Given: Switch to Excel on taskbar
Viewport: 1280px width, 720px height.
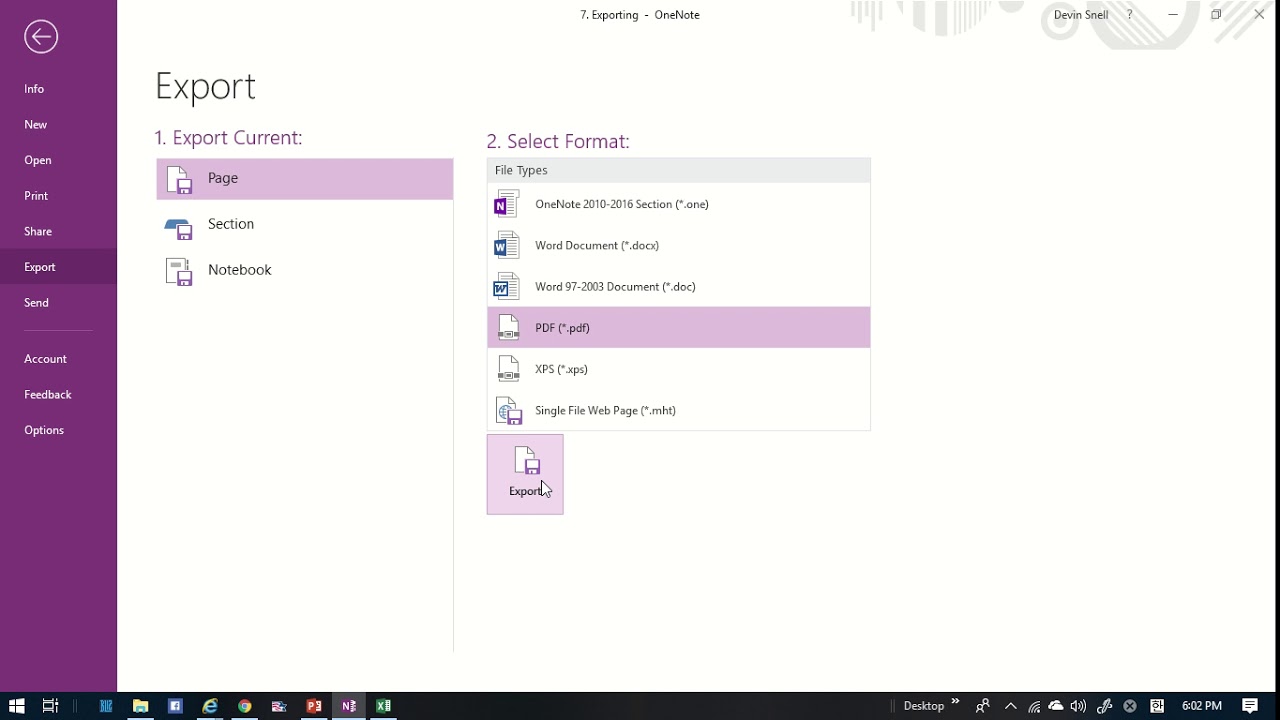Looking at the screenshot, I should tap(383, 706).
